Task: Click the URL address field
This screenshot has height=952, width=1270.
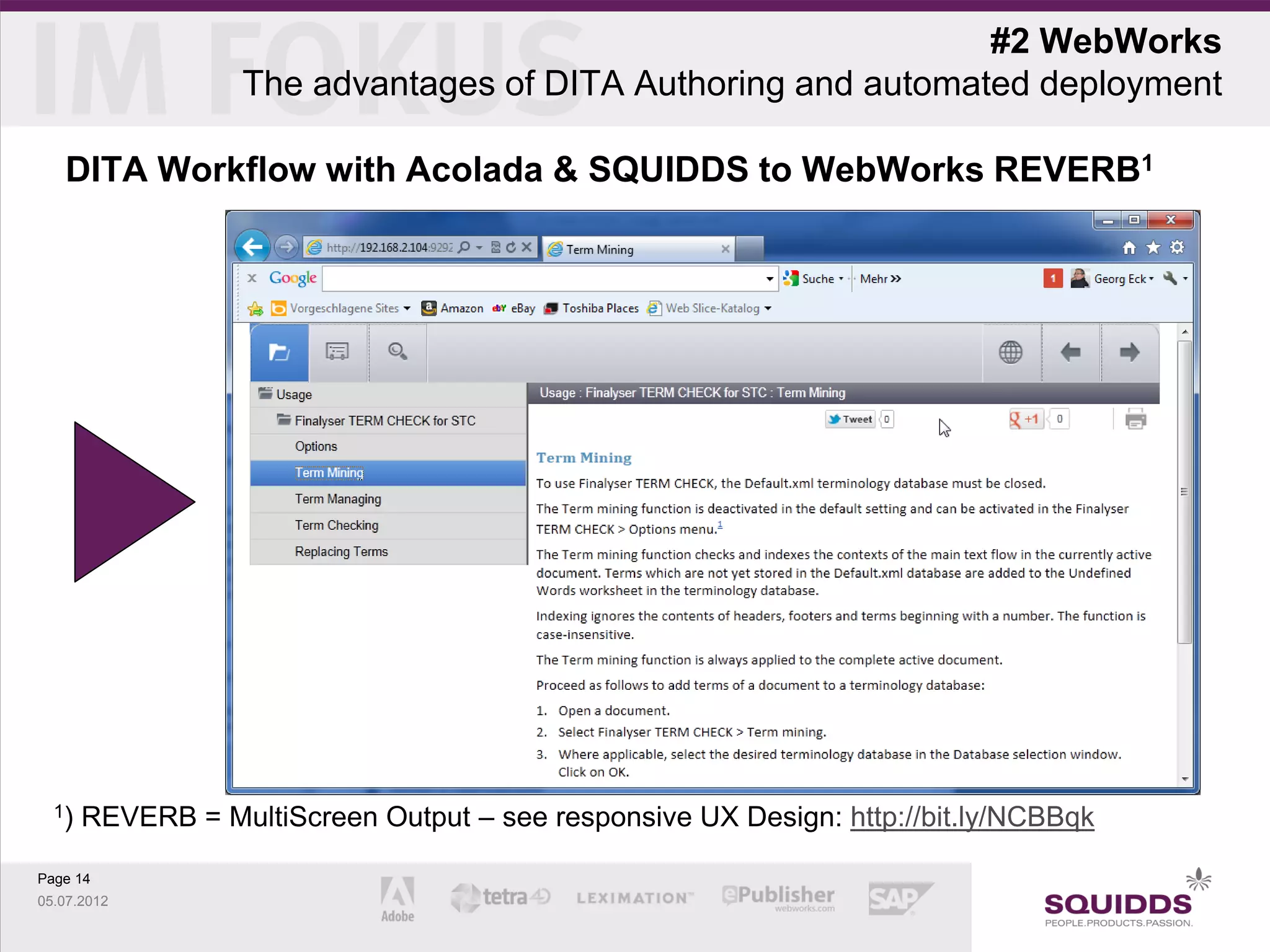Action: coord(389,247)
